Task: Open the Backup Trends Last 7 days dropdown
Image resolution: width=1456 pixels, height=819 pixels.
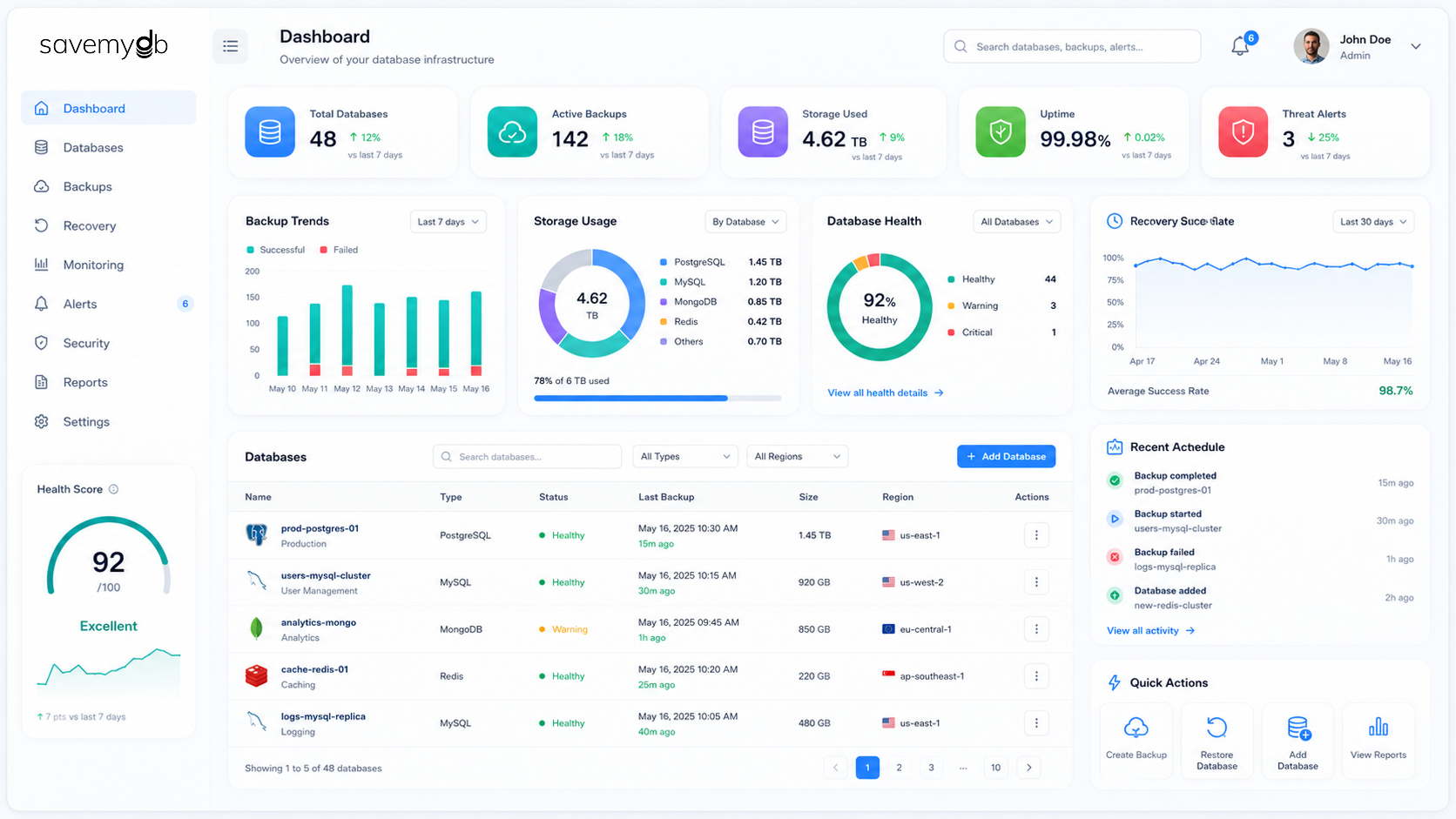Action: pos(448,222)
